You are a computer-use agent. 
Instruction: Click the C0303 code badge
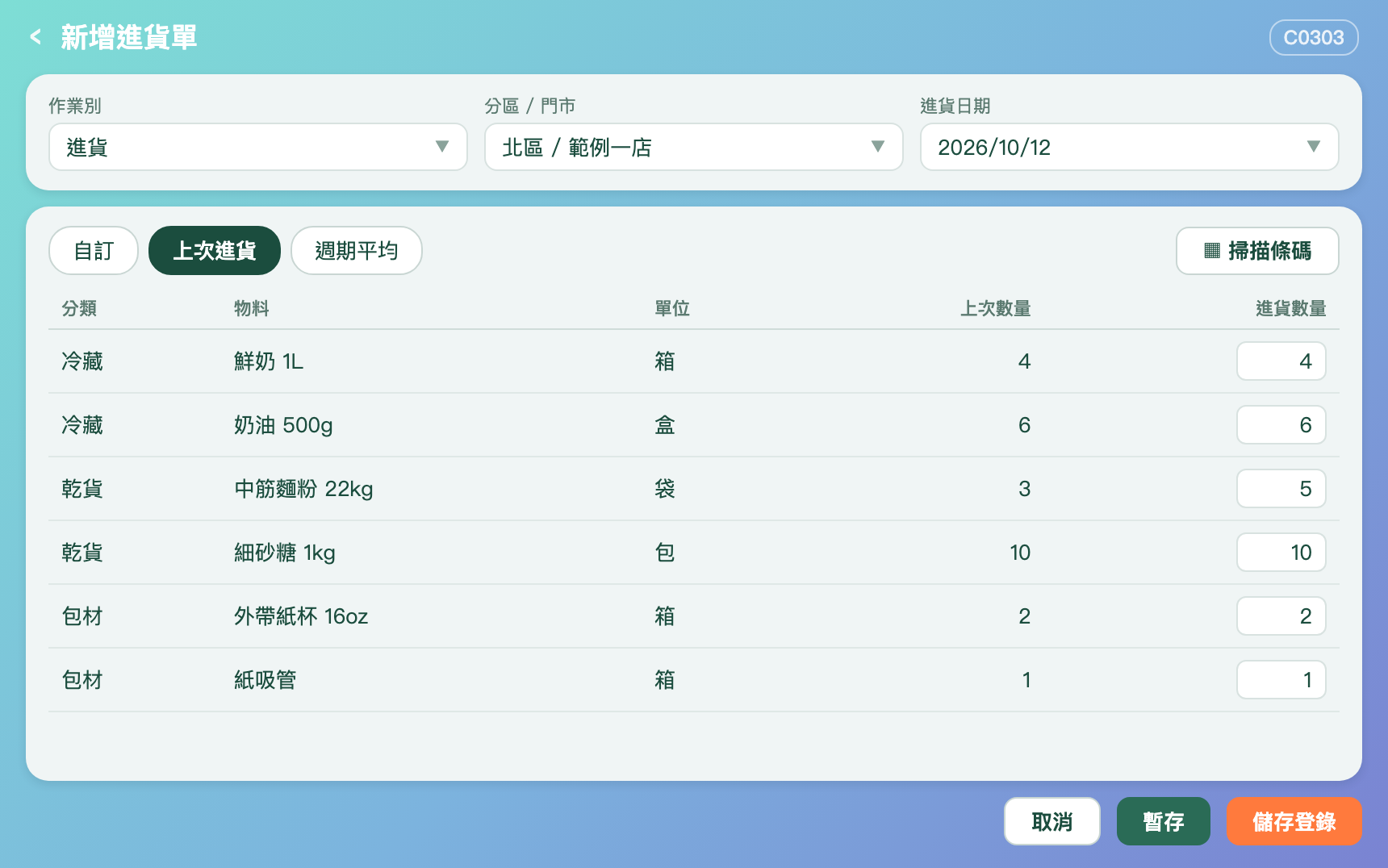(1313, 37)
